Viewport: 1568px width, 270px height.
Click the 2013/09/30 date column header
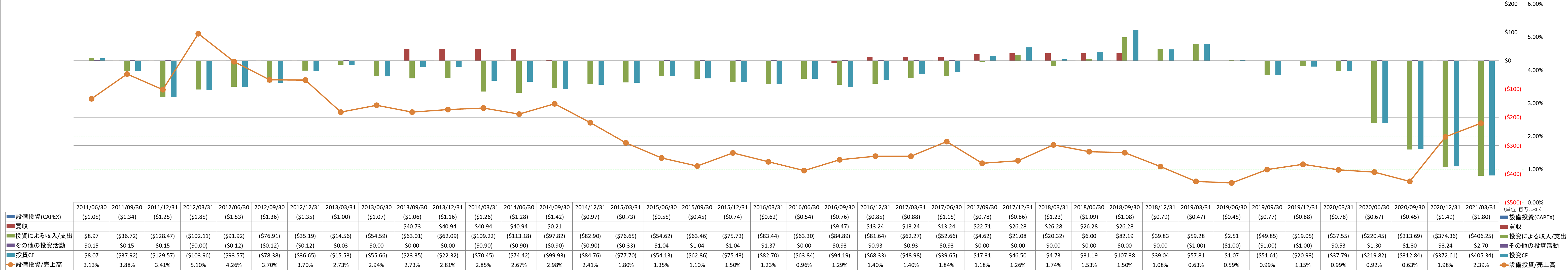(x=412, y=207)
